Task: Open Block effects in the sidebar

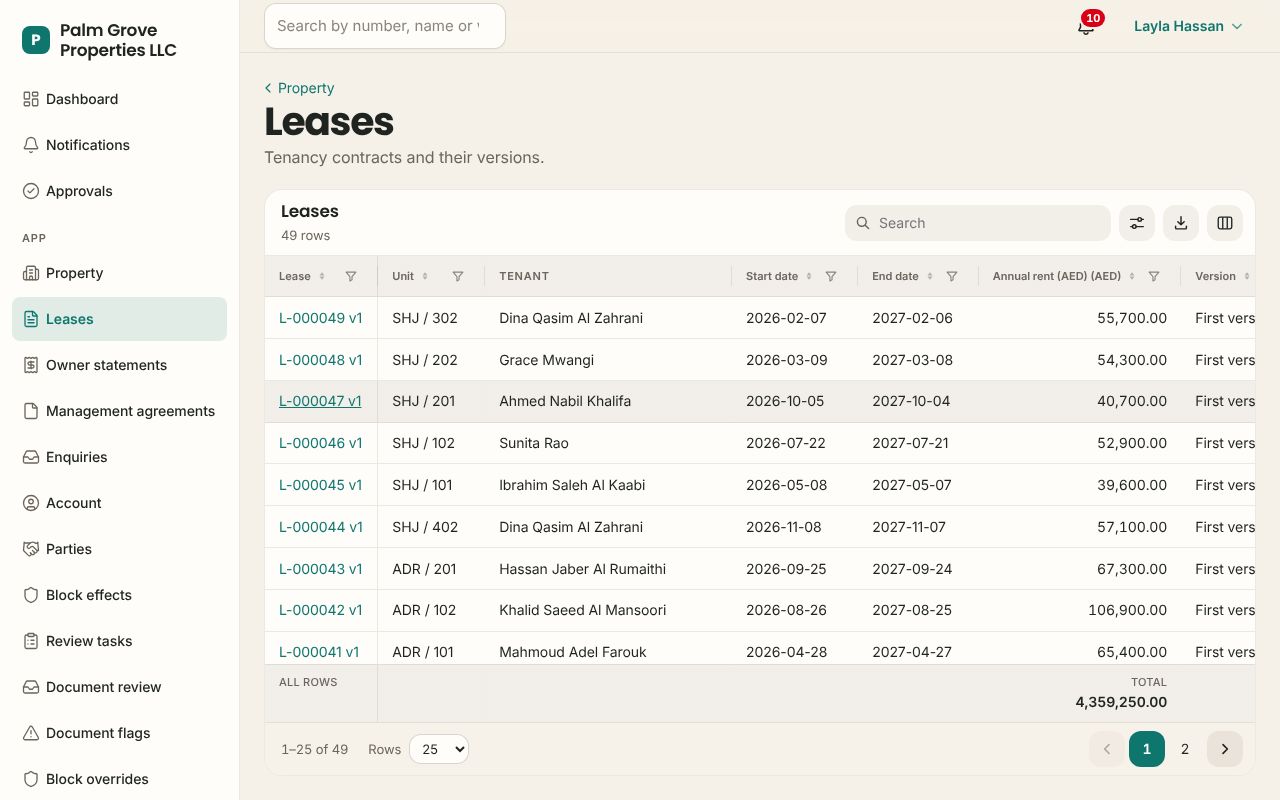Action: point(120,595)
